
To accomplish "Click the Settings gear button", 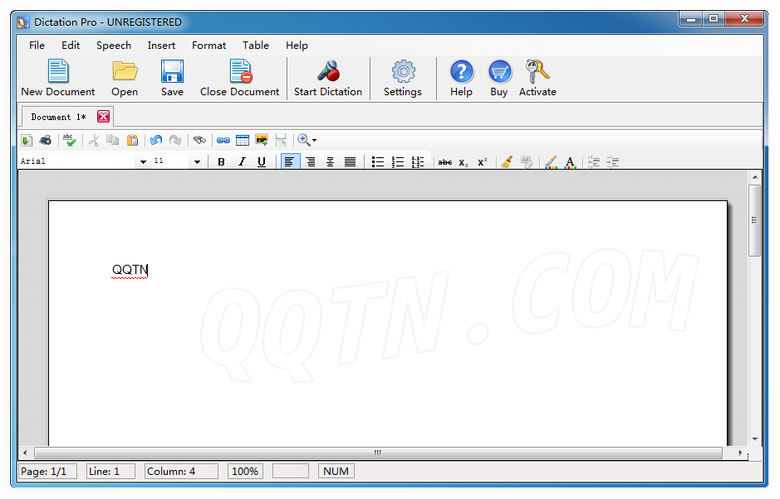I will pyautogui.click(x=403, y=77).
